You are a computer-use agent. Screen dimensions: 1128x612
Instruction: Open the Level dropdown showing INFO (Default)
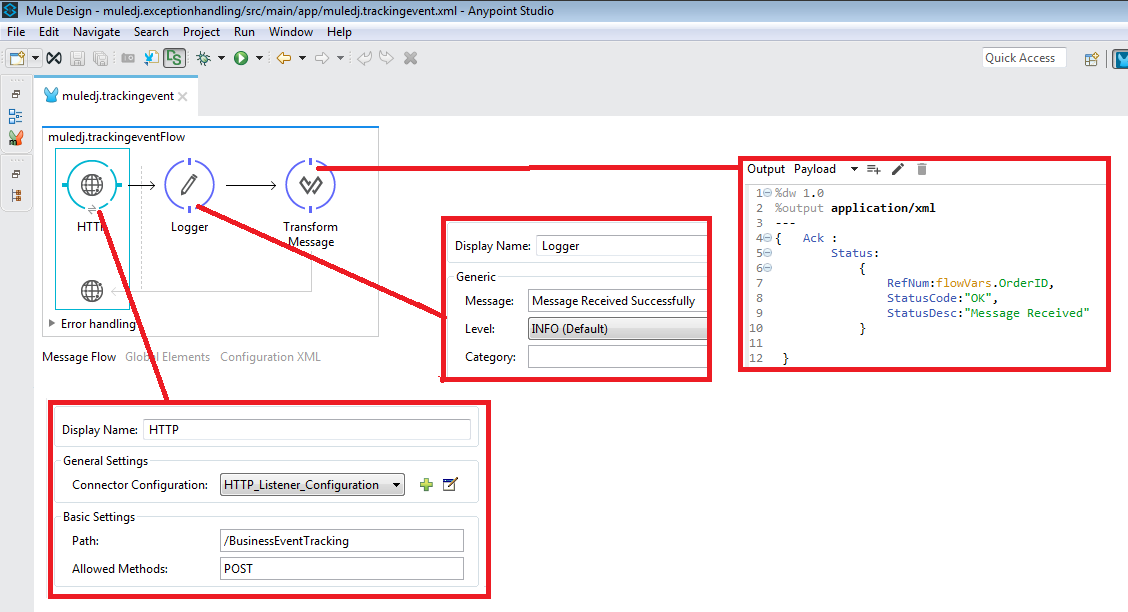(617, 328)
